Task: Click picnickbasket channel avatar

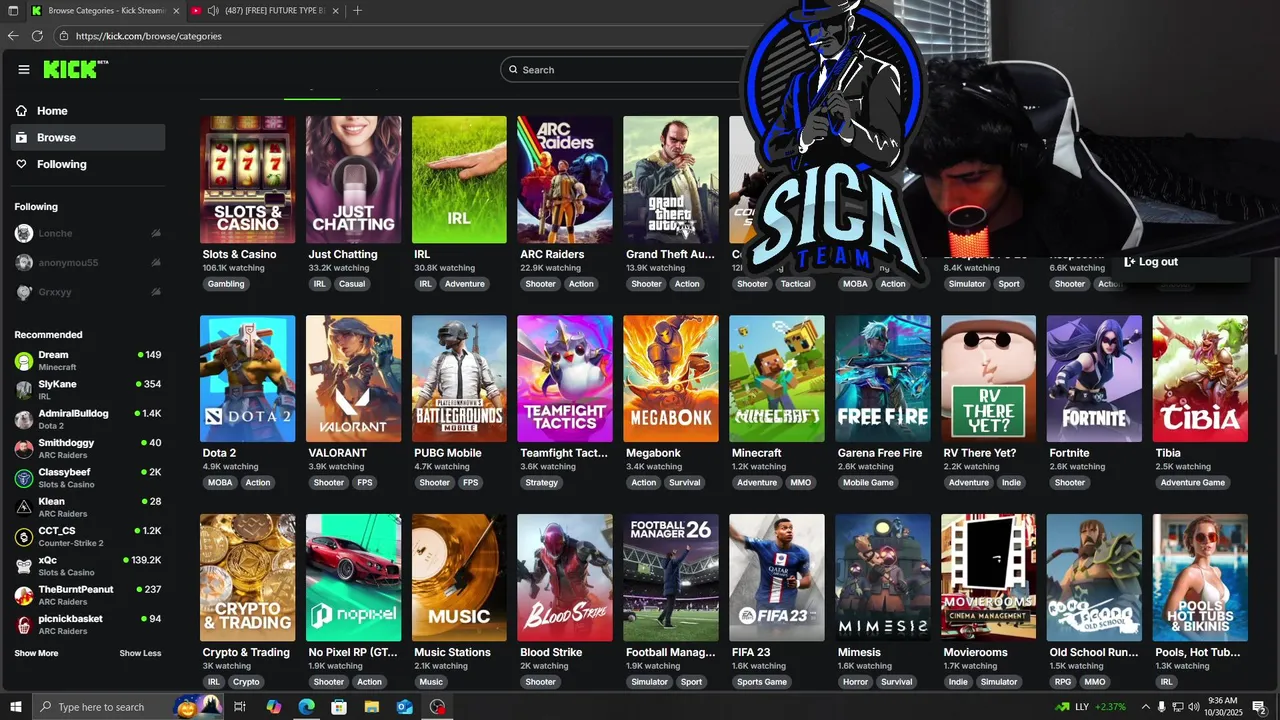Action: tap(24, 625)
